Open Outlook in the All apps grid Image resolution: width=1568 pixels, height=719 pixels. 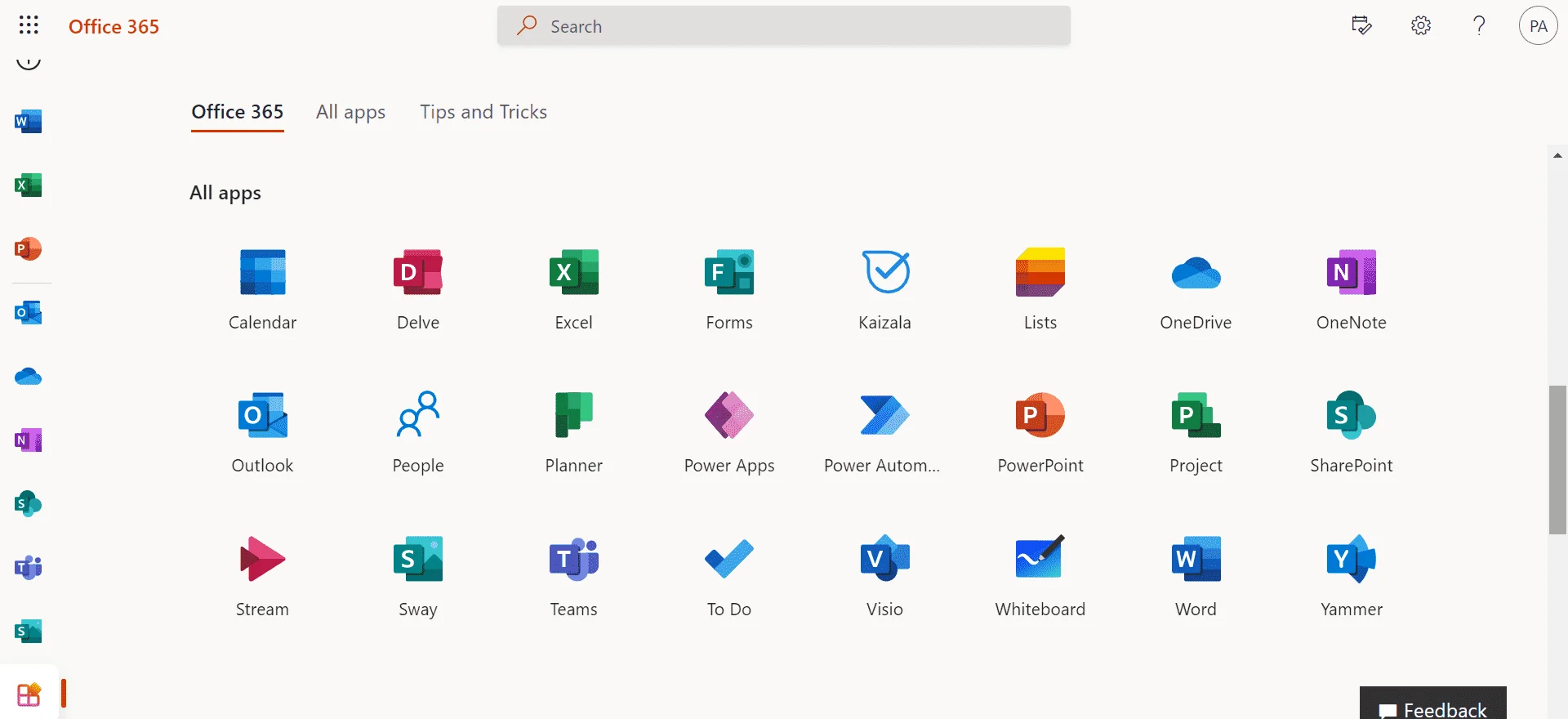(262, 433)
